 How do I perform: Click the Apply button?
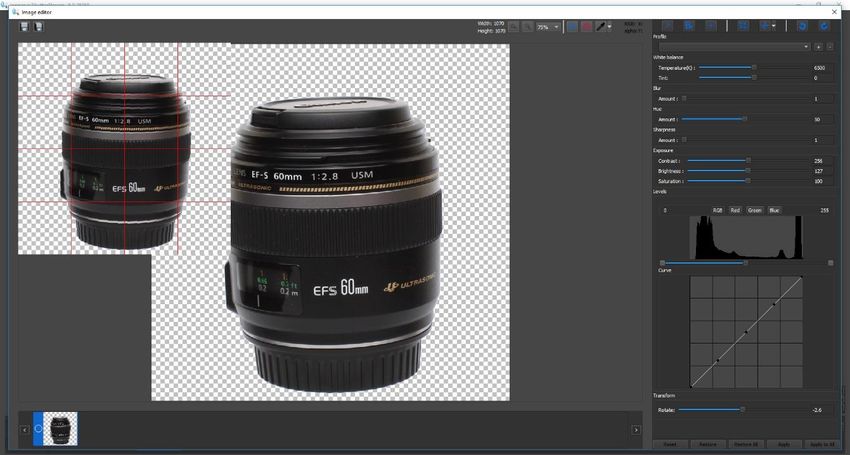coord(783,444)
